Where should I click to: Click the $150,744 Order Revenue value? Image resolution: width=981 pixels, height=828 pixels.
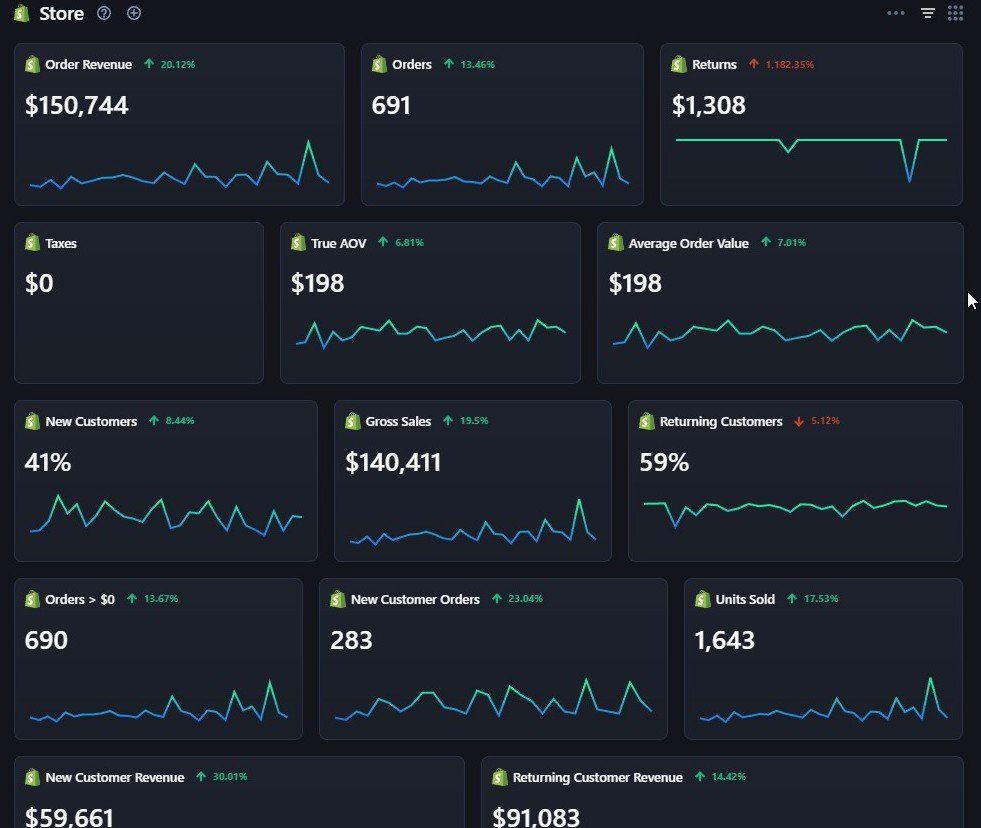point(77,105)
